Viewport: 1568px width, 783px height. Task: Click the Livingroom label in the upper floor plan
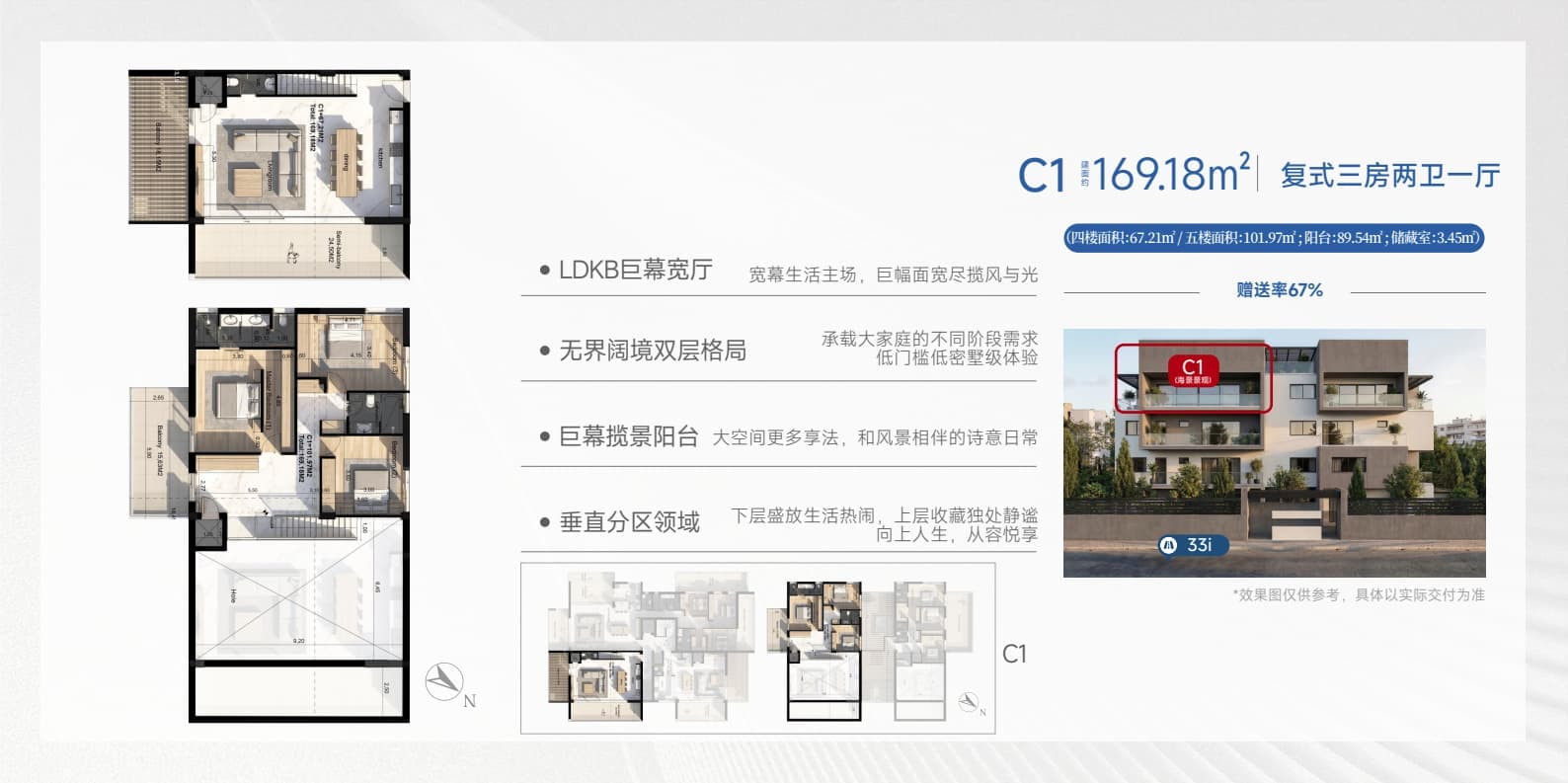click(269, 177)
